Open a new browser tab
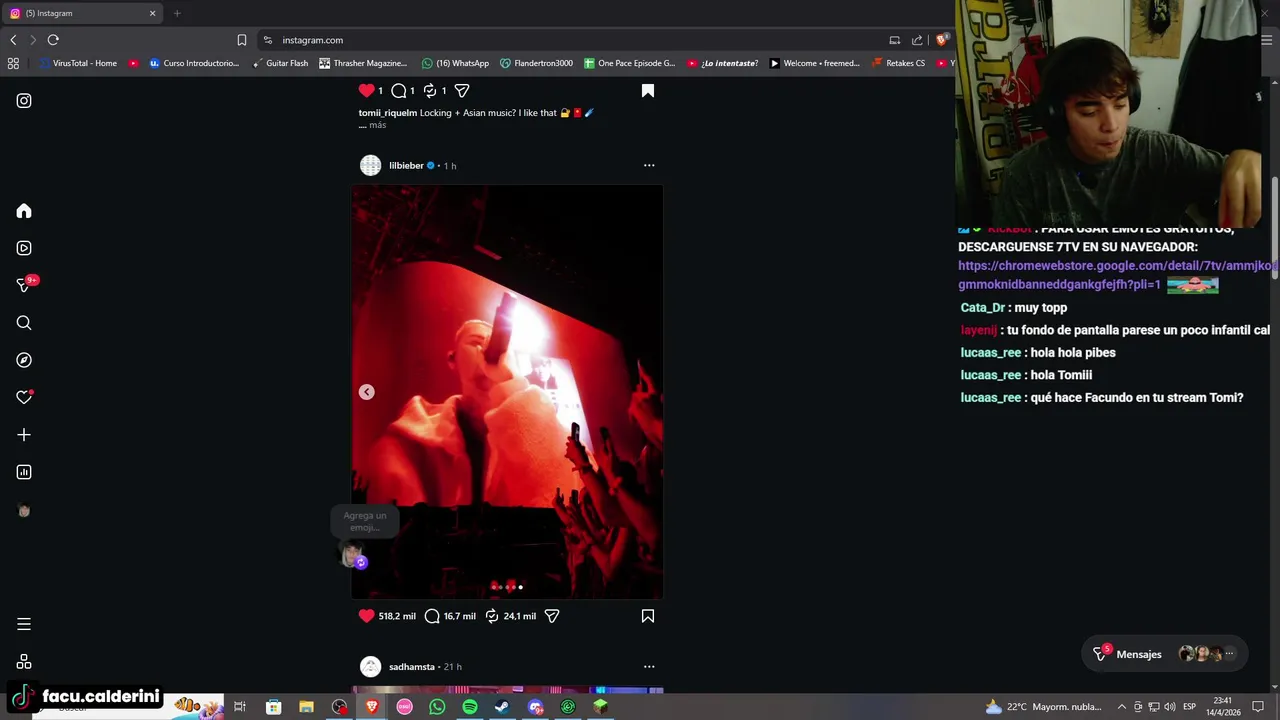 tap(177, 13)
